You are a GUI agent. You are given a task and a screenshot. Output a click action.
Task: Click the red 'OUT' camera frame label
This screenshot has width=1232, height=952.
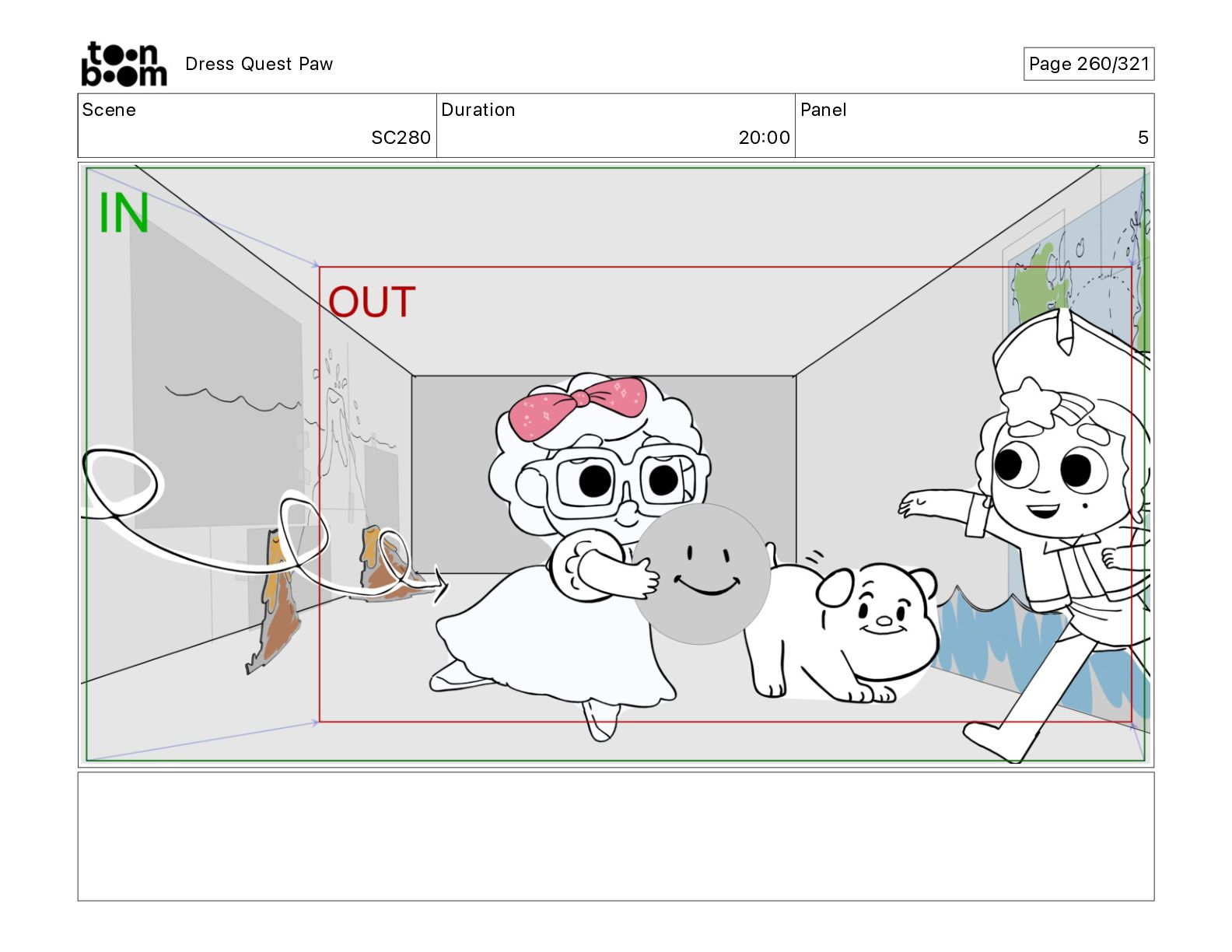(372, 302)
